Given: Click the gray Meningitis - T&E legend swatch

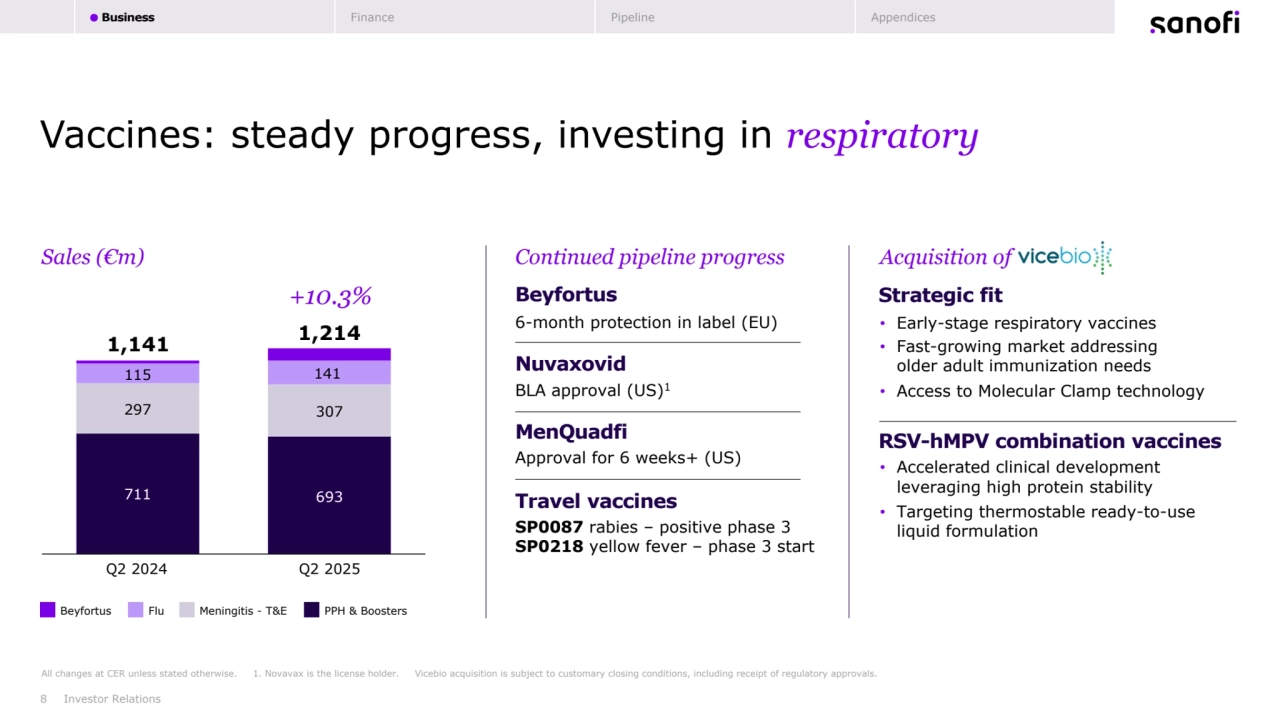Looking at the screenshot, I should tap(186, 610).
